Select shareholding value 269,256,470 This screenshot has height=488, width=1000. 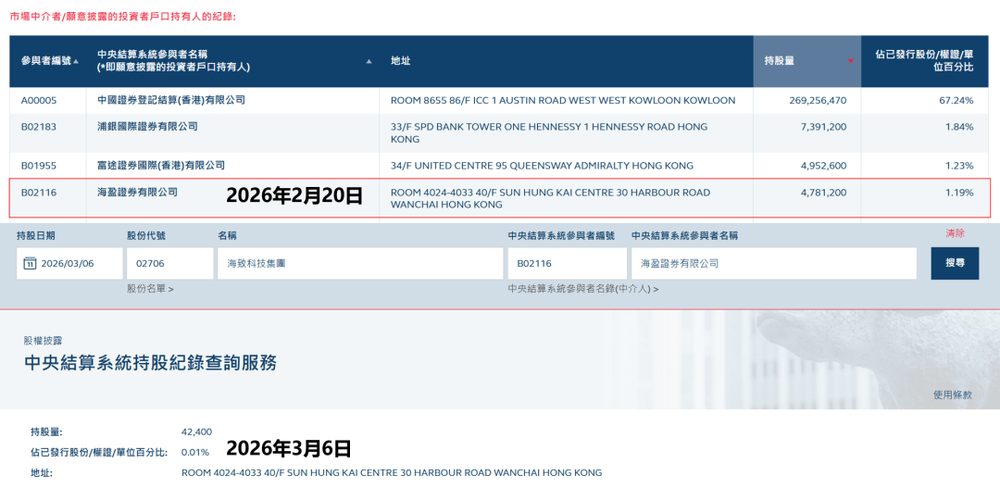point(818,100)
